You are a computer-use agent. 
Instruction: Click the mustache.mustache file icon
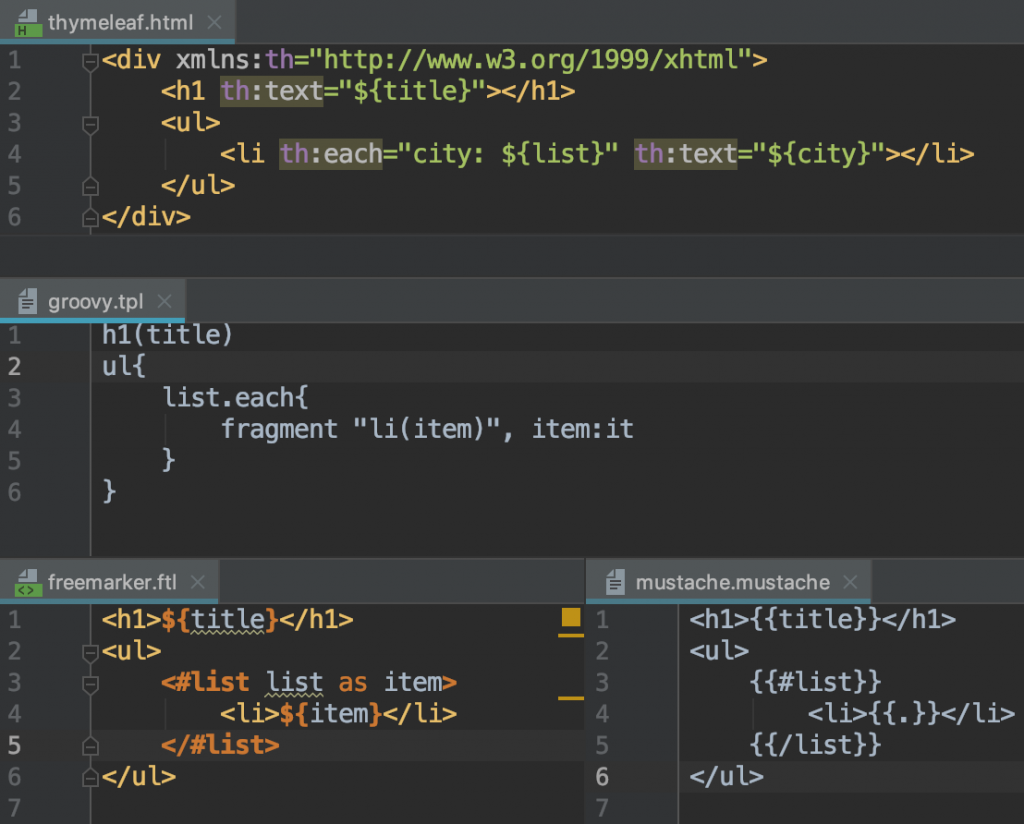615,582
